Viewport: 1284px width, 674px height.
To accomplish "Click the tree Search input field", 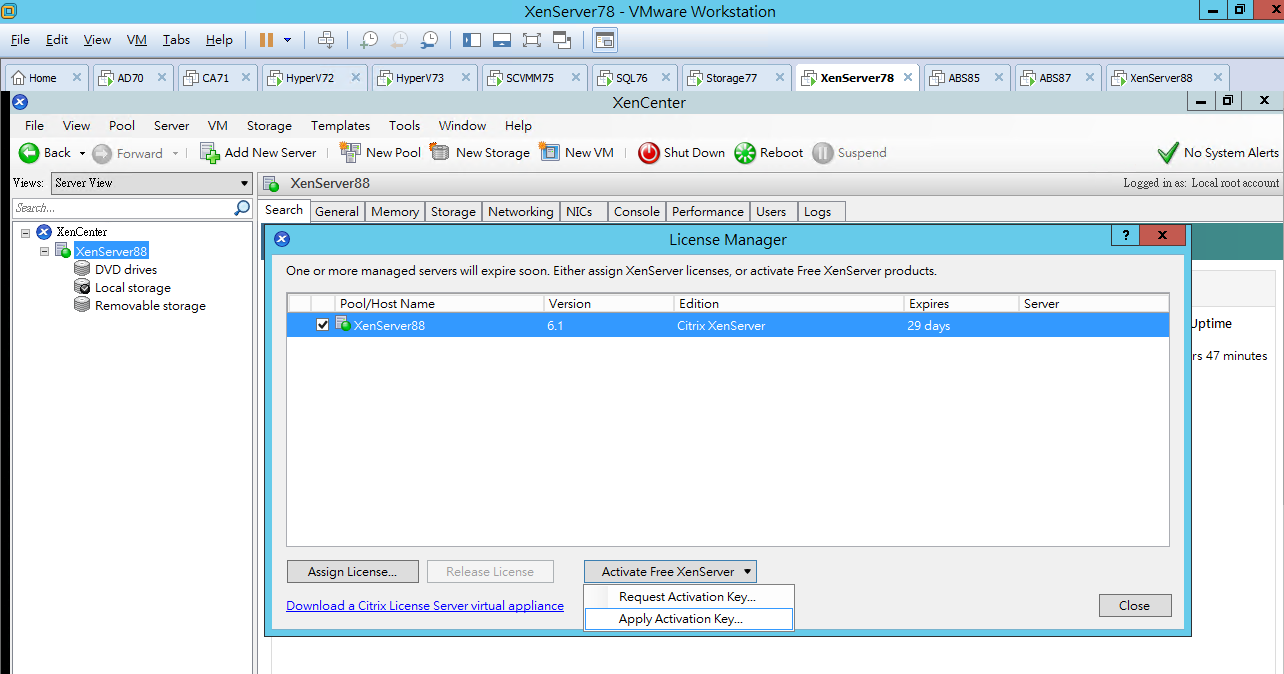I will click(x=123, y=208).
